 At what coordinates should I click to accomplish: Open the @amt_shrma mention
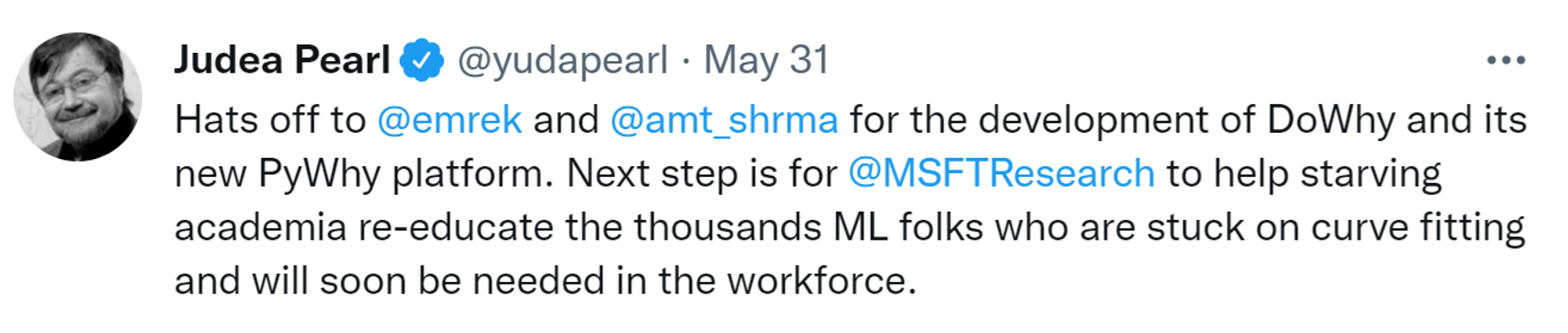[x=724, y=119]
